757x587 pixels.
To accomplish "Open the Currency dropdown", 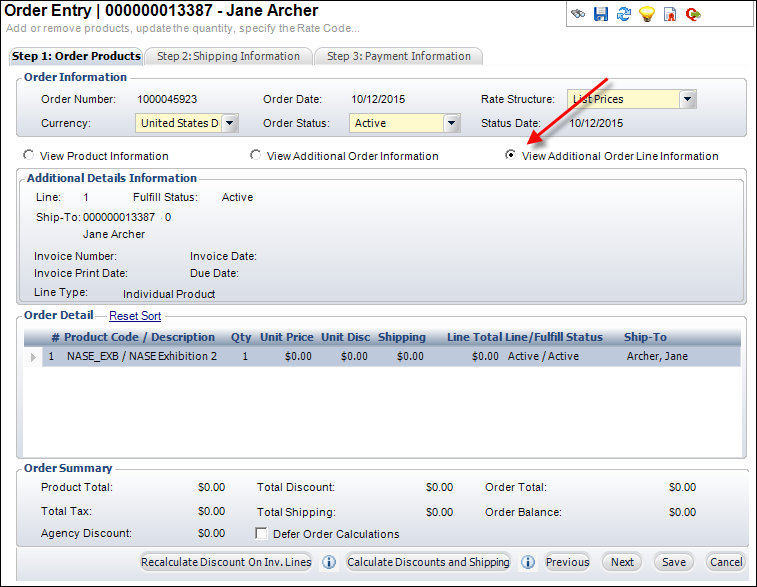I will [230, 123].
